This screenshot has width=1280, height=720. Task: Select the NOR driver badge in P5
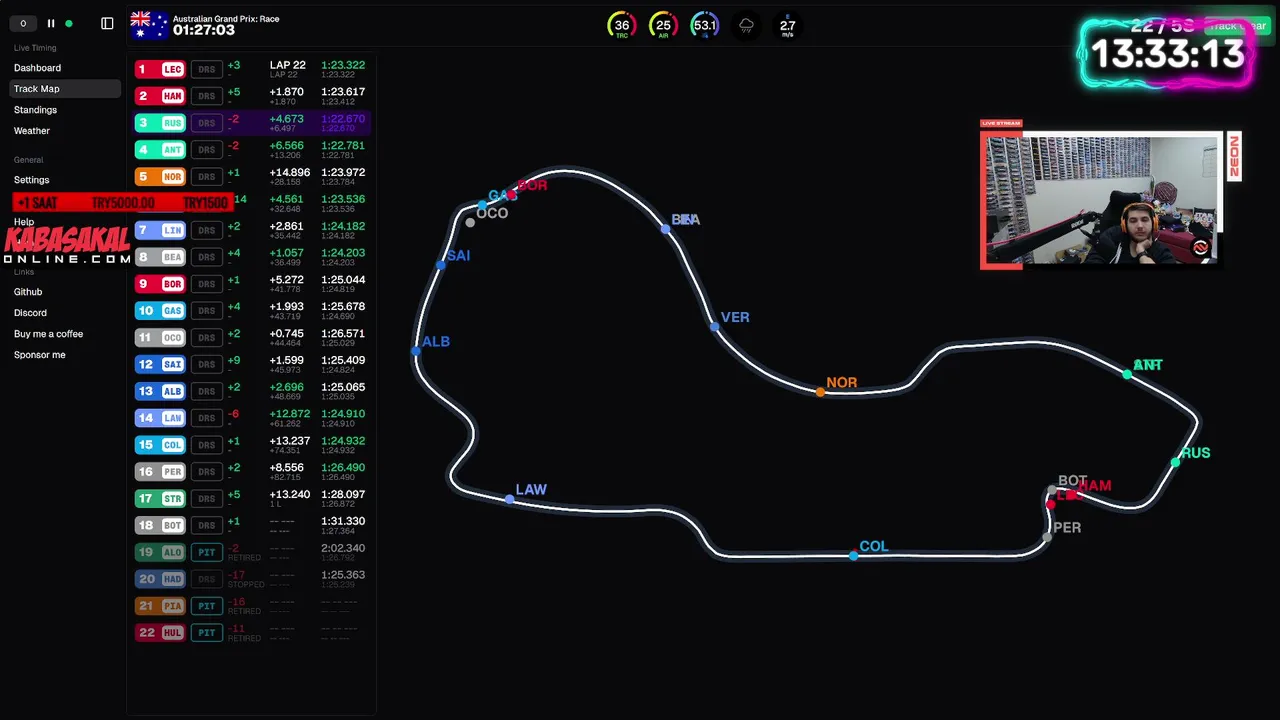[160, 177]
